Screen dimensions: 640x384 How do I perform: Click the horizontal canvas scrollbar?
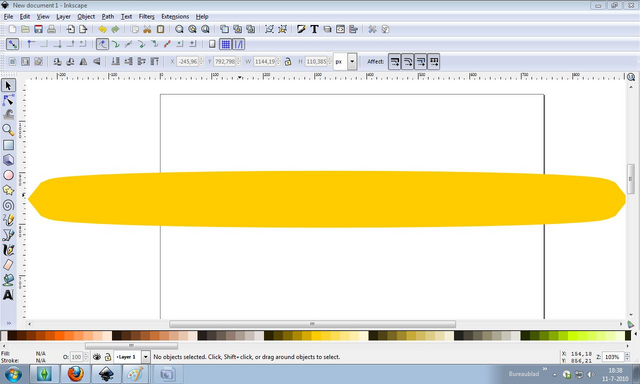(x=312, y=324)
